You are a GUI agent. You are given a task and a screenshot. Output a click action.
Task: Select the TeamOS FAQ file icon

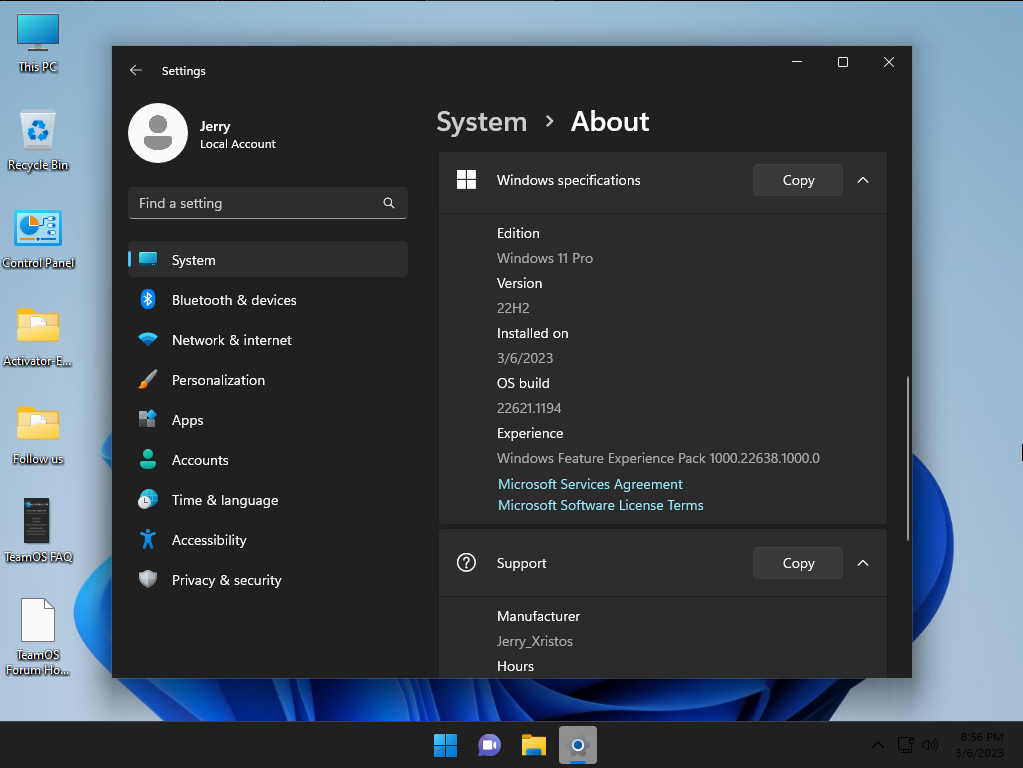tap(38, 531)
